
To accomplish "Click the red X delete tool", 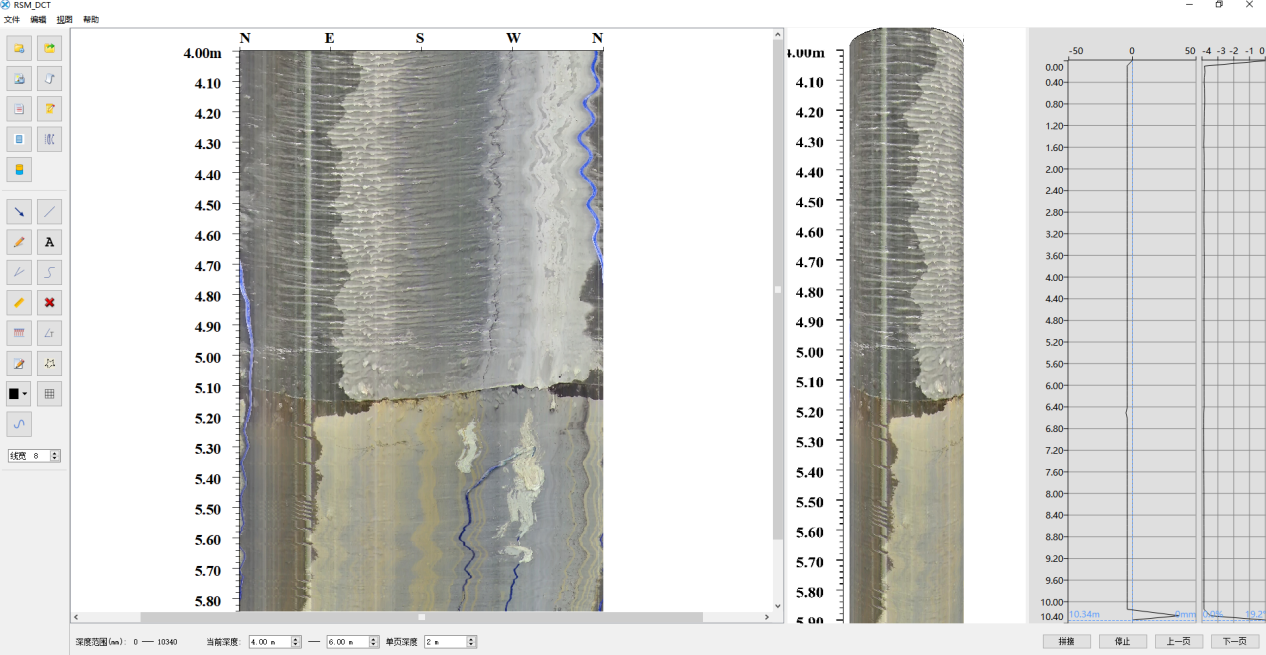I will pos(49,302).
